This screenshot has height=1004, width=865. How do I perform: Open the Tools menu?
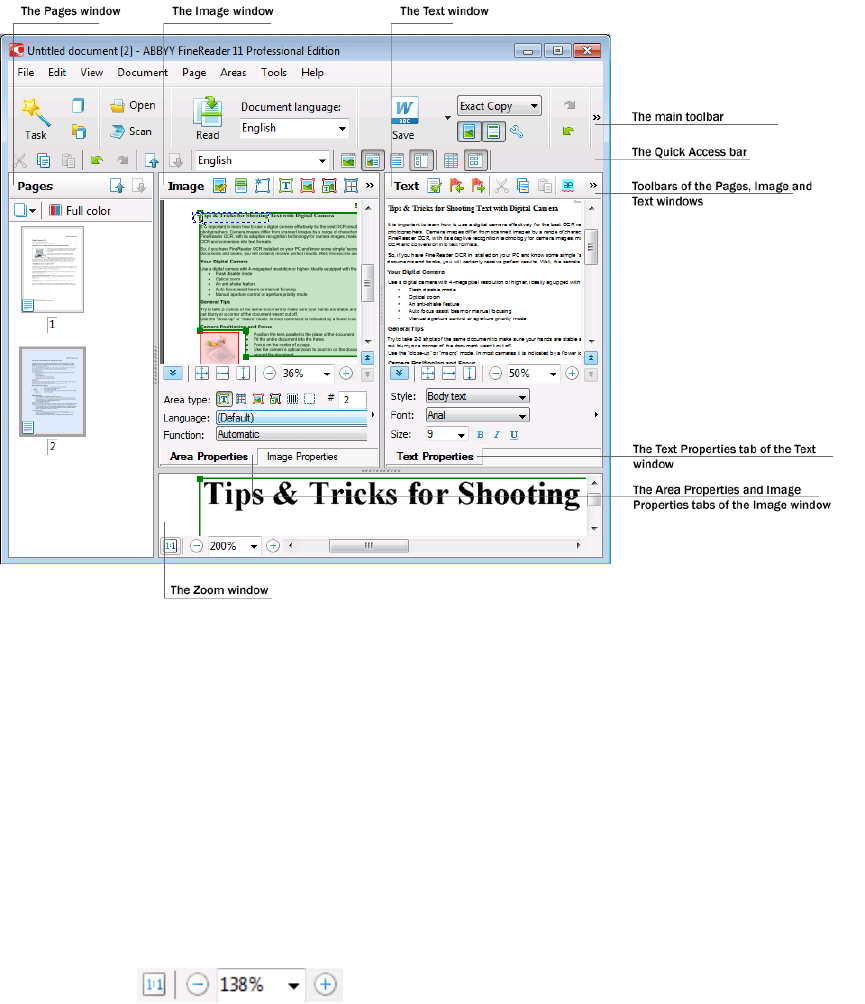[x=274, y=73]
